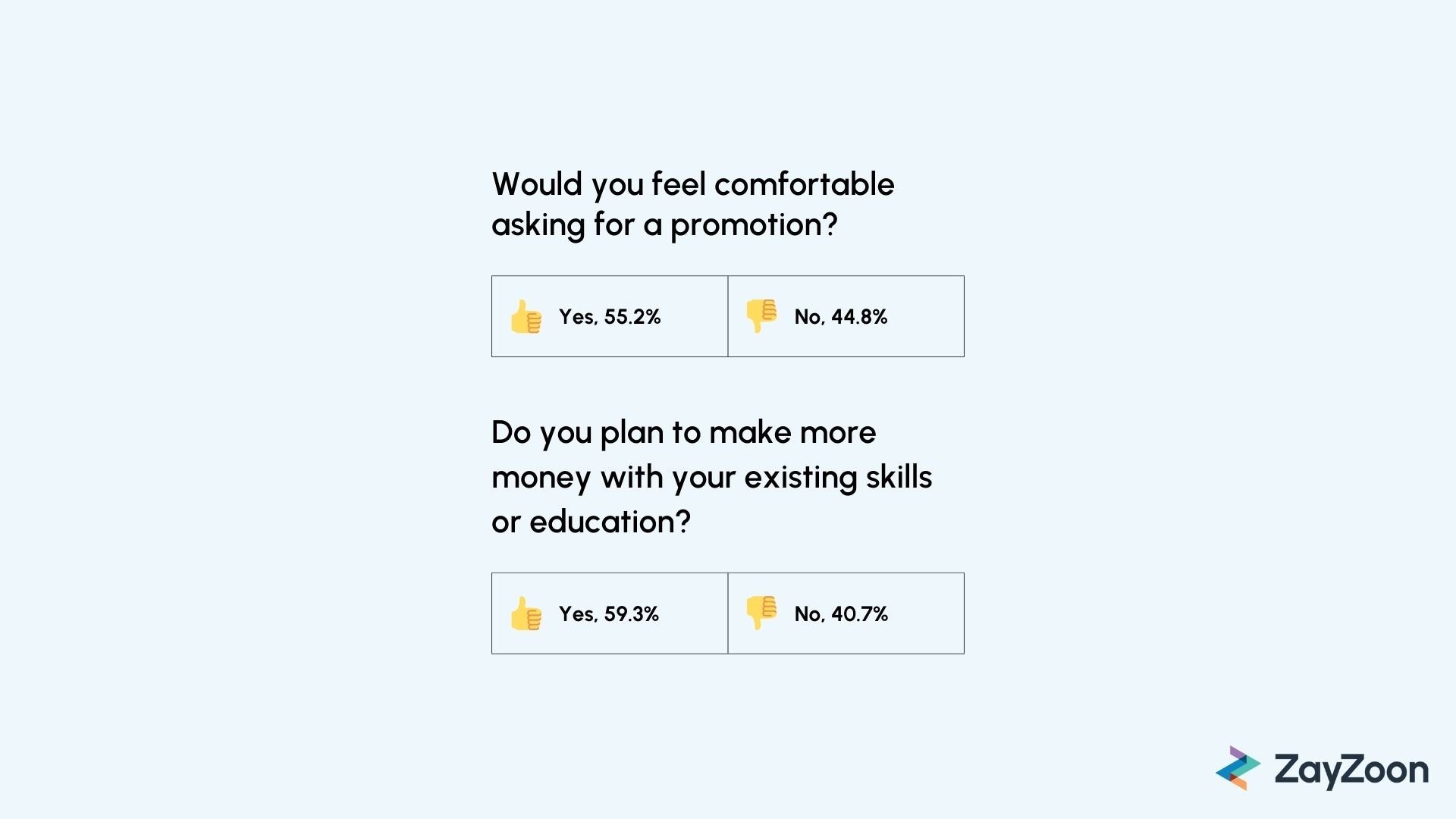Click the promotion question heading

coord(693,205)
